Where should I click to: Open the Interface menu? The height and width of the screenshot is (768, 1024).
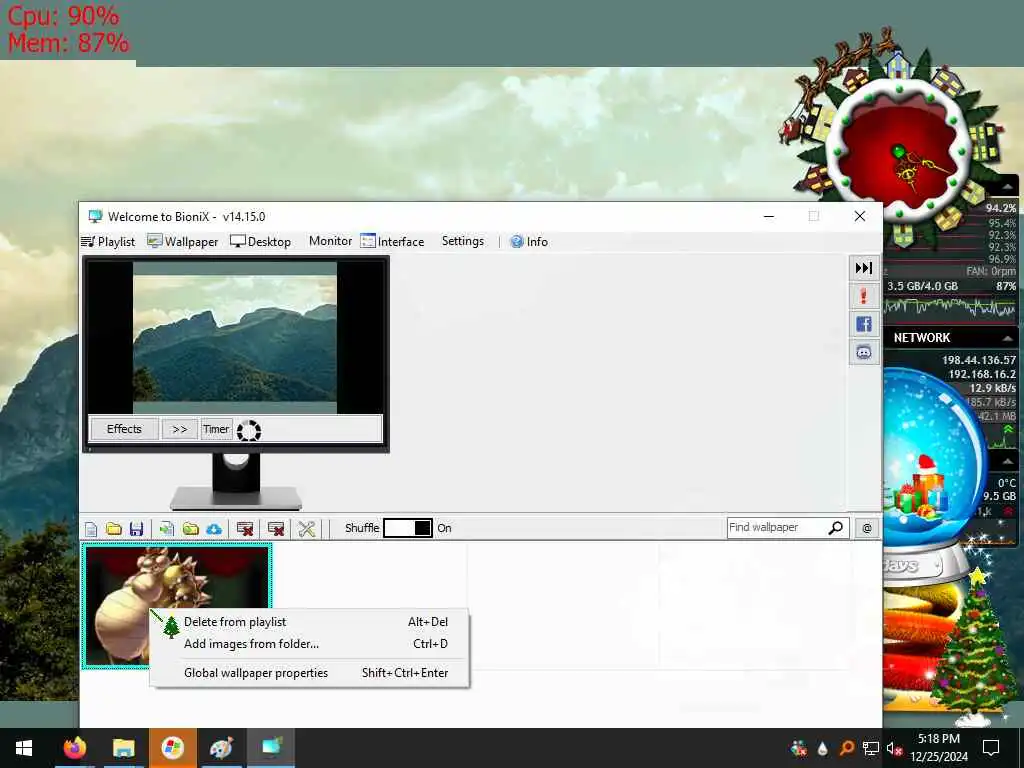point(392,242)
